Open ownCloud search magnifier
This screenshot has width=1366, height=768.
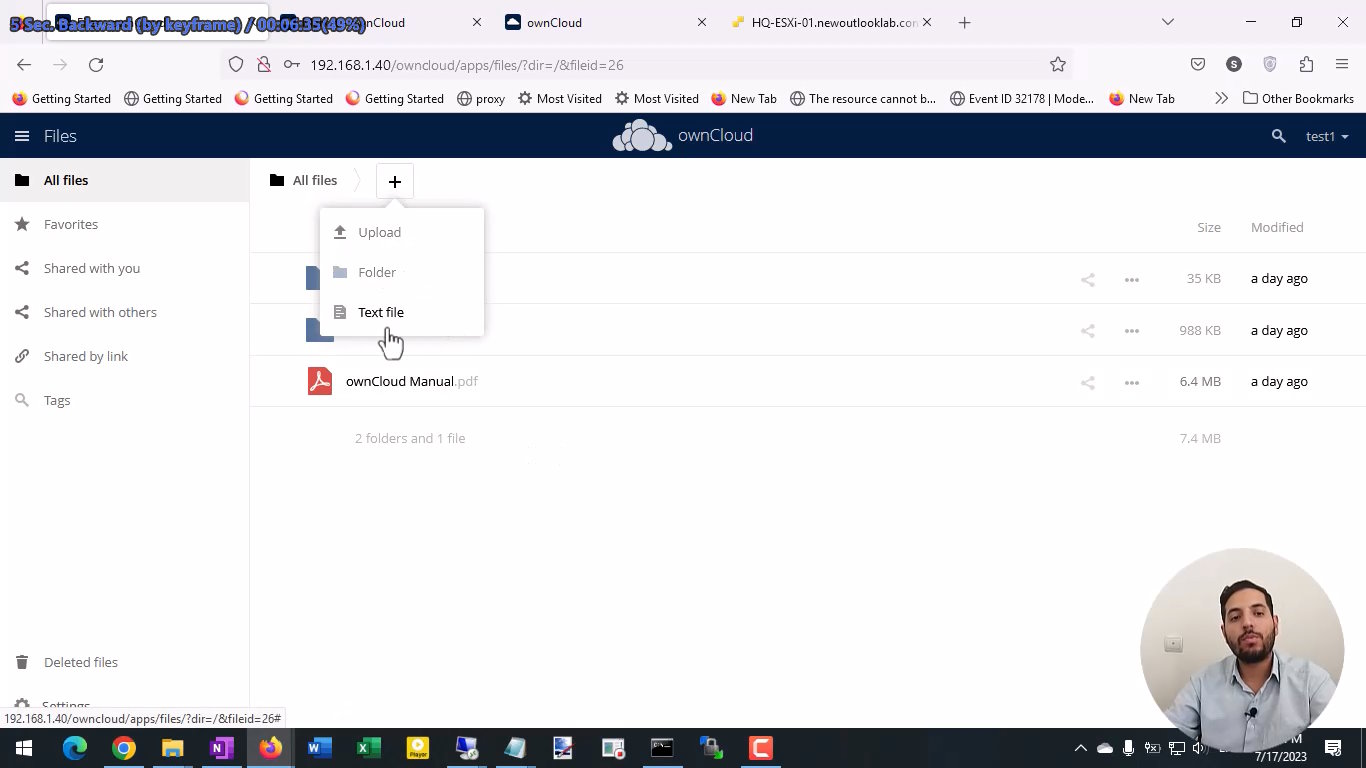coord(1278,136)
